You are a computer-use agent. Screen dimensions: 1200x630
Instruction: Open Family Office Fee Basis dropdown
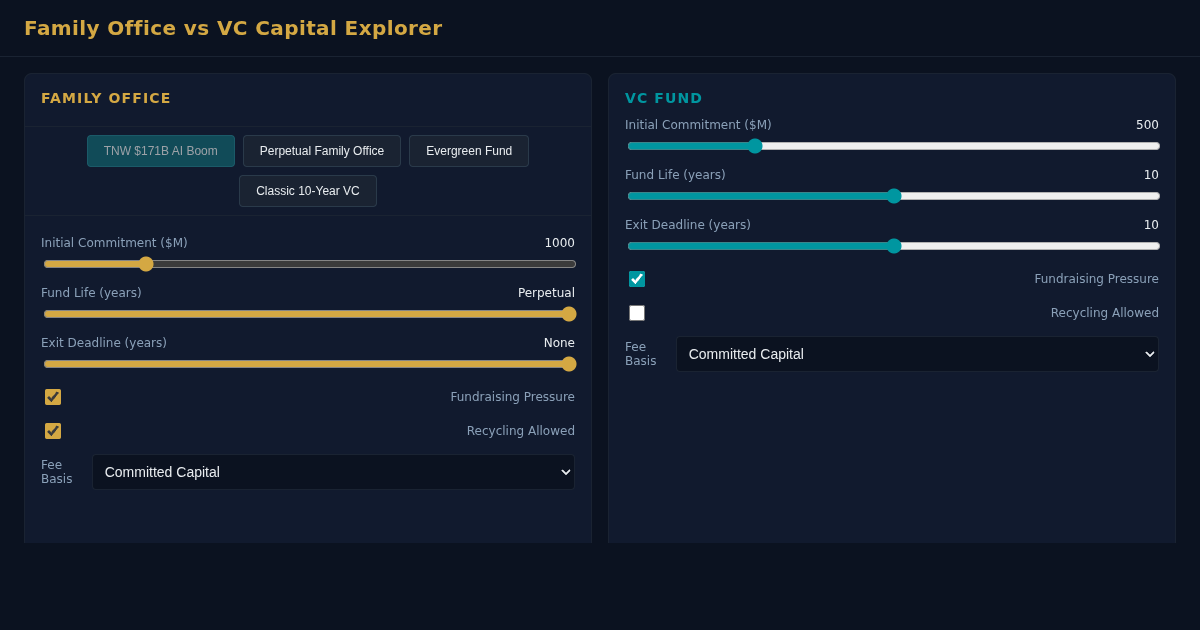334,472
